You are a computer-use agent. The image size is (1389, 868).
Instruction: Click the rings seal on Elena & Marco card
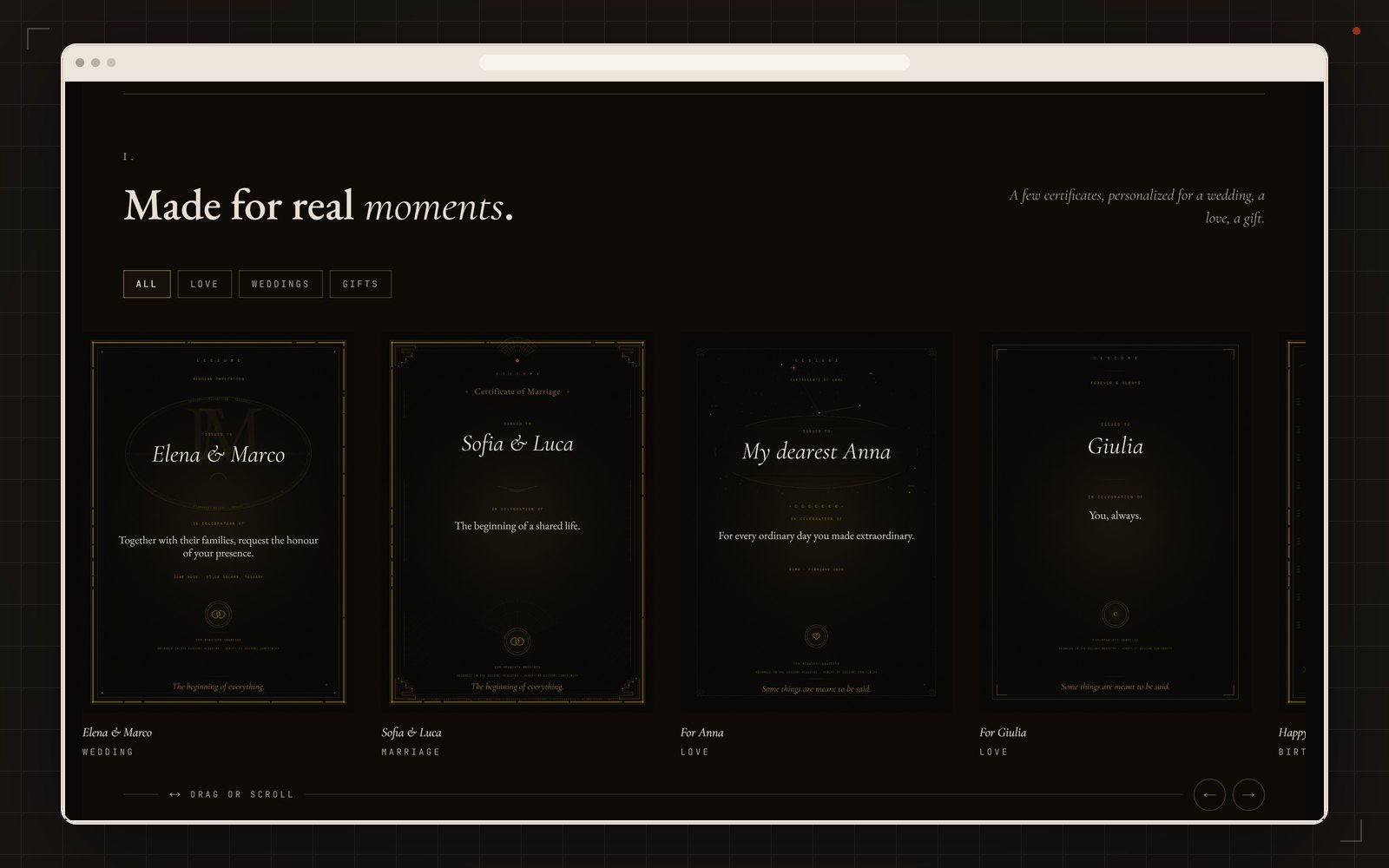click(219, 615)
